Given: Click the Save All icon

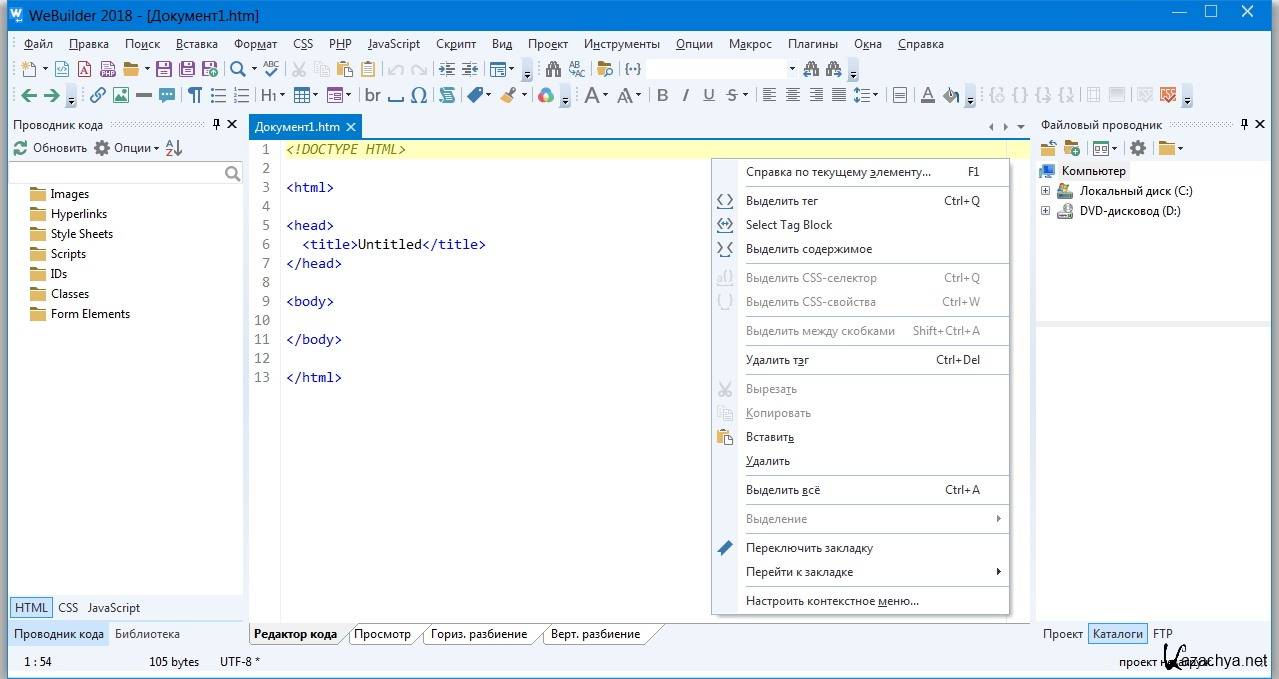Looking at the screenshot, I should pos(186,69).
